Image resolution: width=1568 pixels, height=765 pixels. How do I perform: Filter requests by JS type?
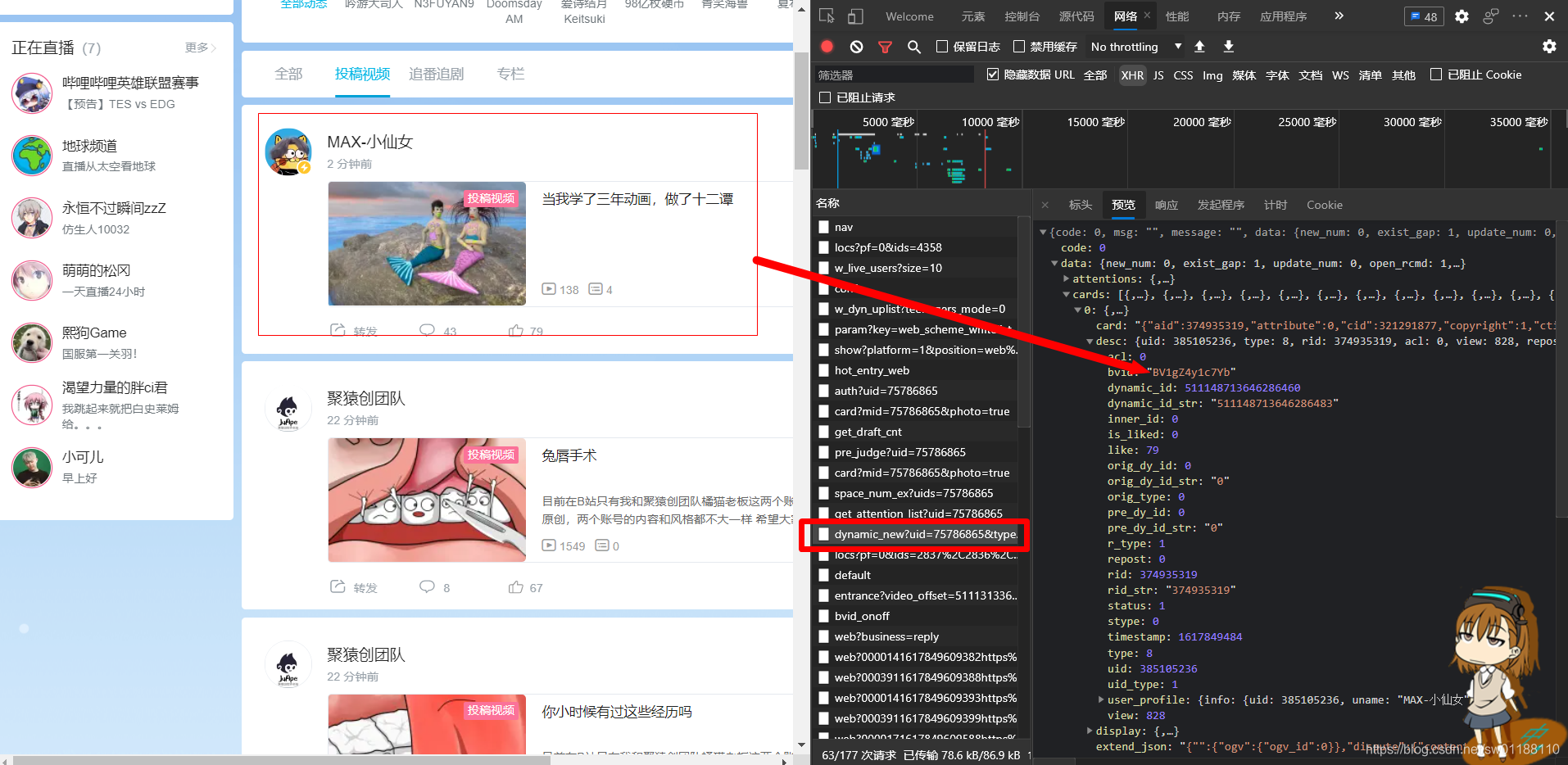point(1158,75)
